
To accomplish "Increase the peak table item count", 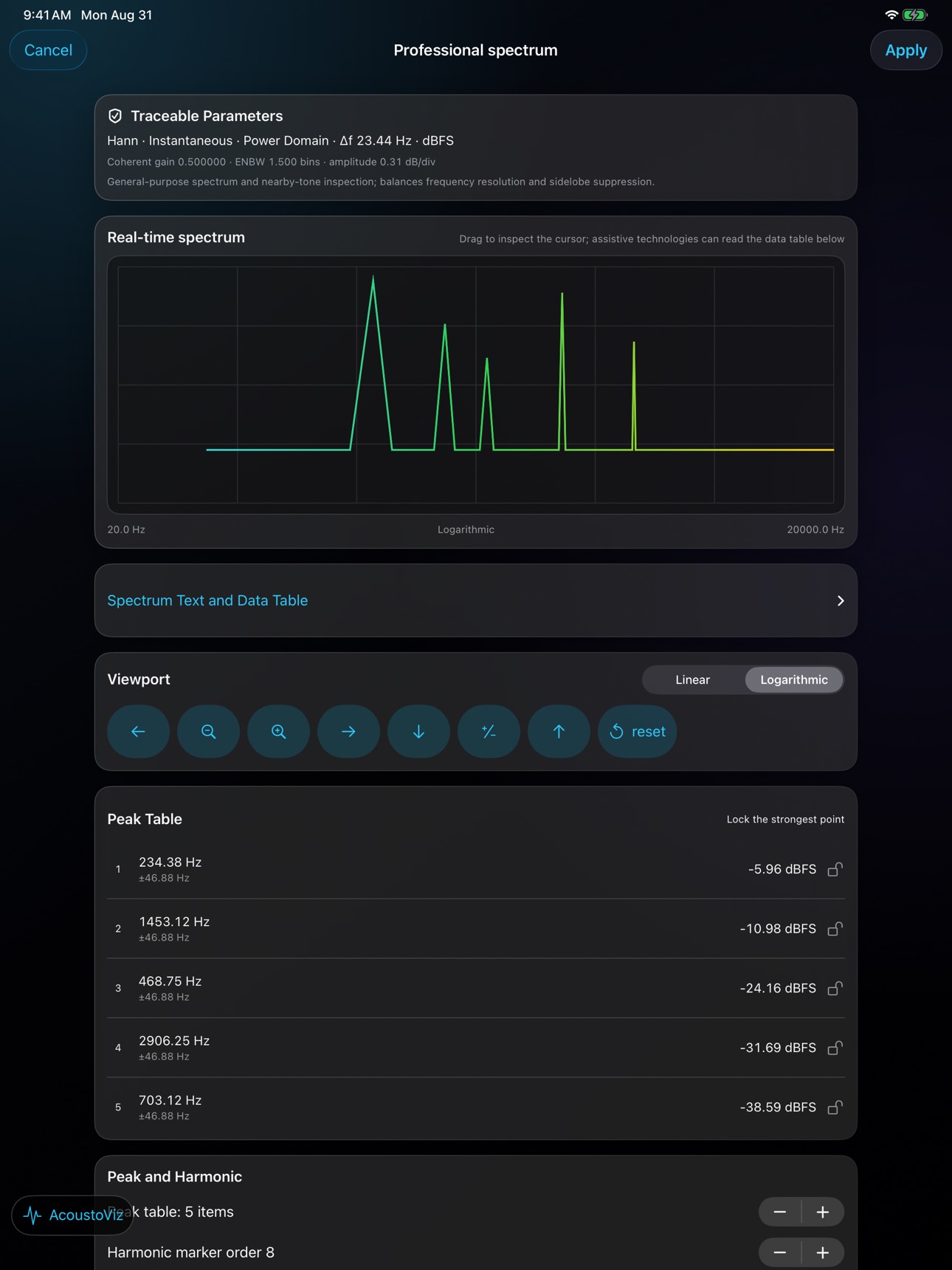I will (823, 1212).
